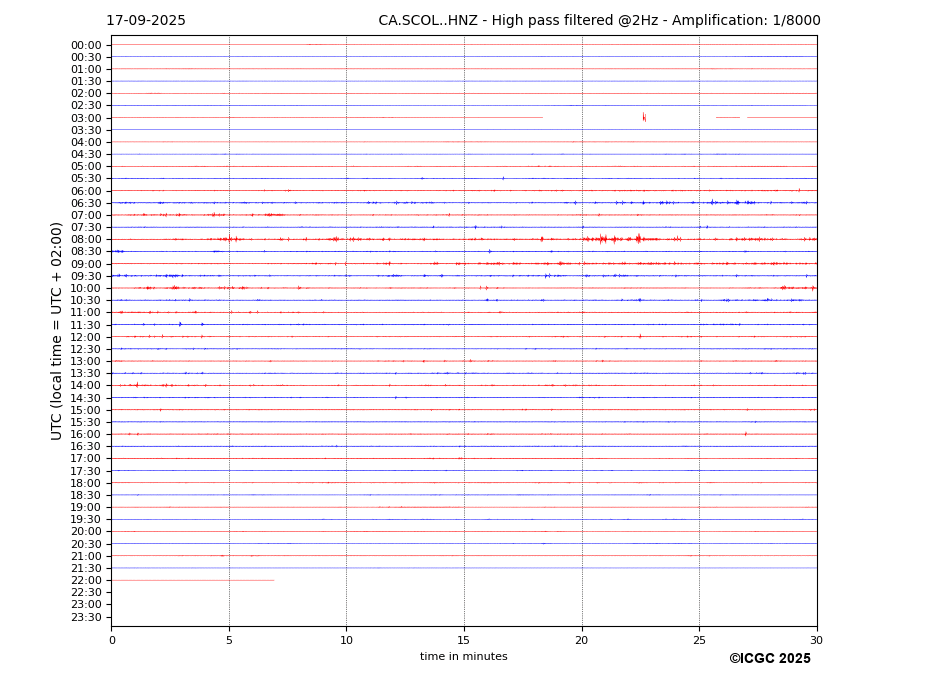The image size is (927, 696).
Task: Click the x-axis tick label 0
Action: click(x=112, y=640)
